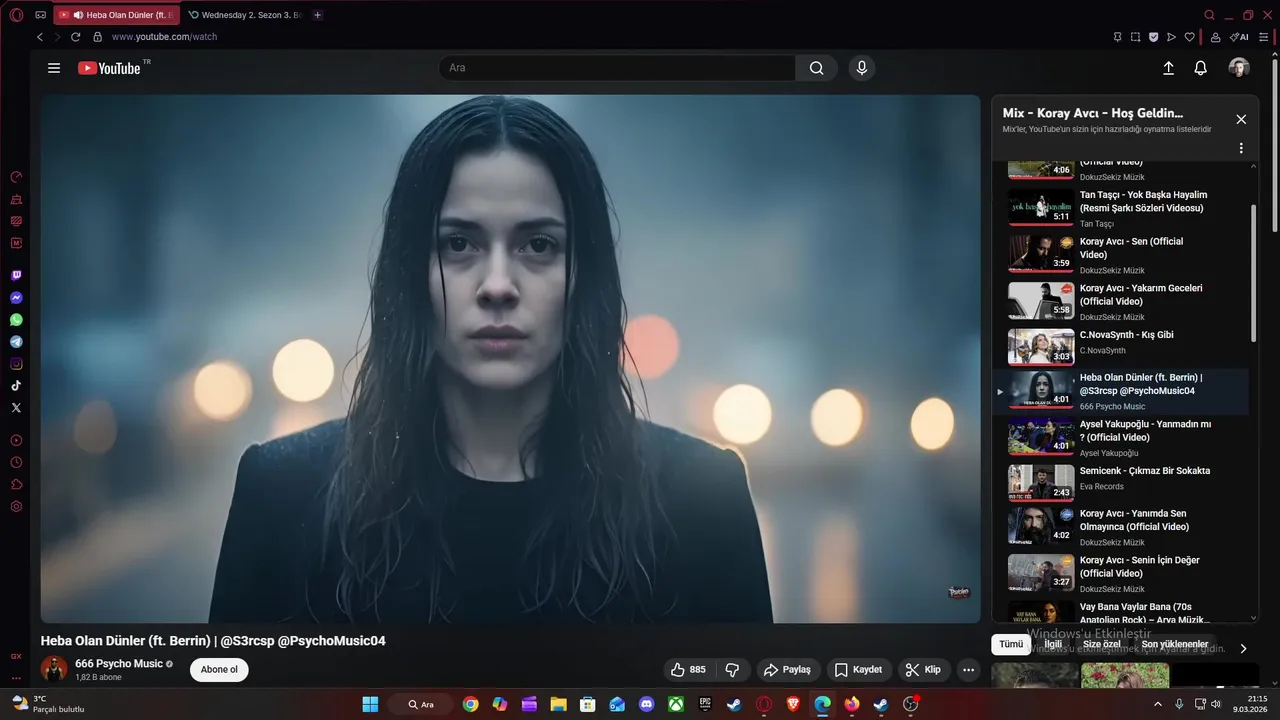Click the Abone ol subscribe button
Image resolution: width=1280 pixels, height=720 pixels.
pyautogui.click(x=219, y=670)
